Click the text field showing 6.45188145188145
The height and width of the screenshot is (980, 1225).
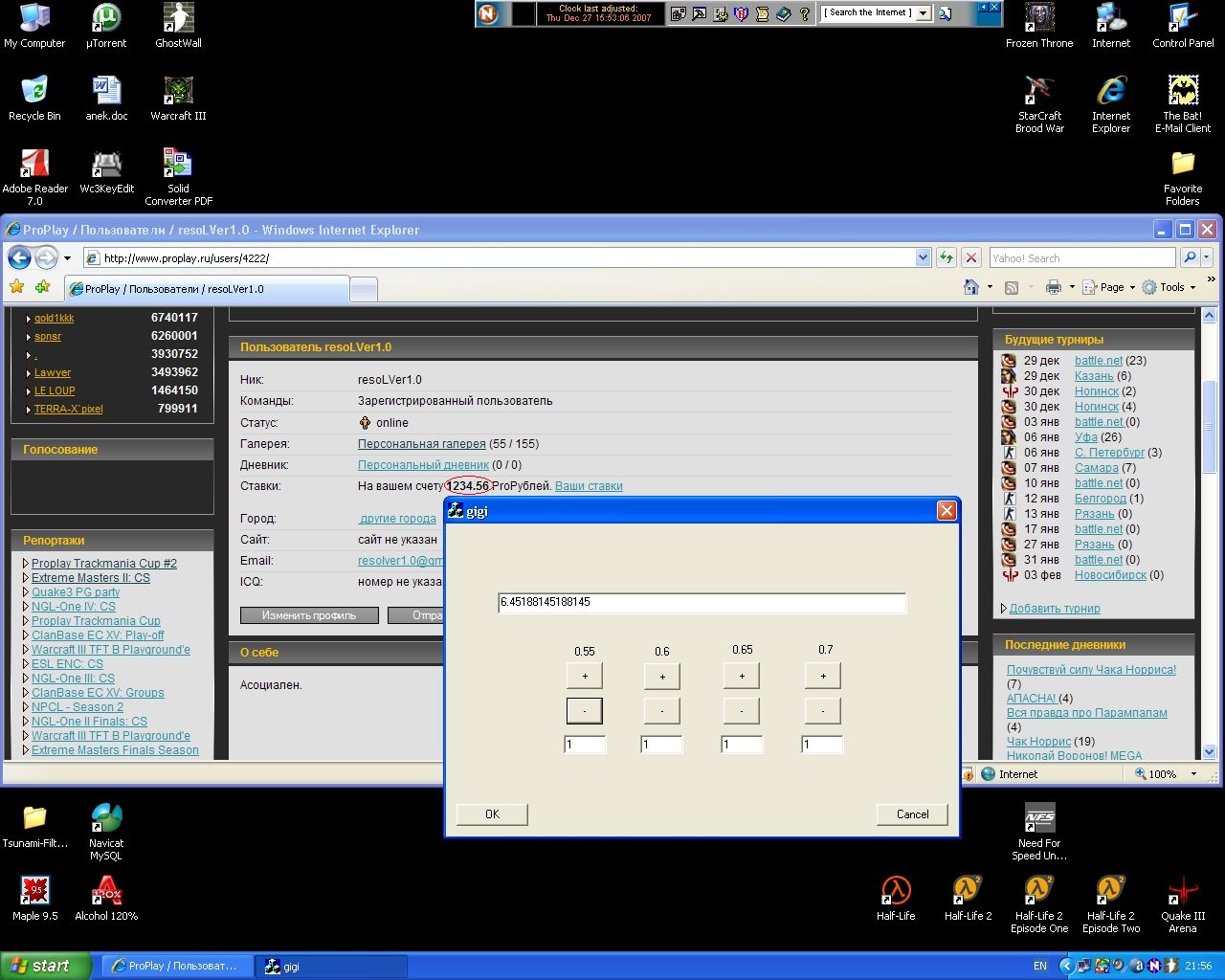pos(701,603)
